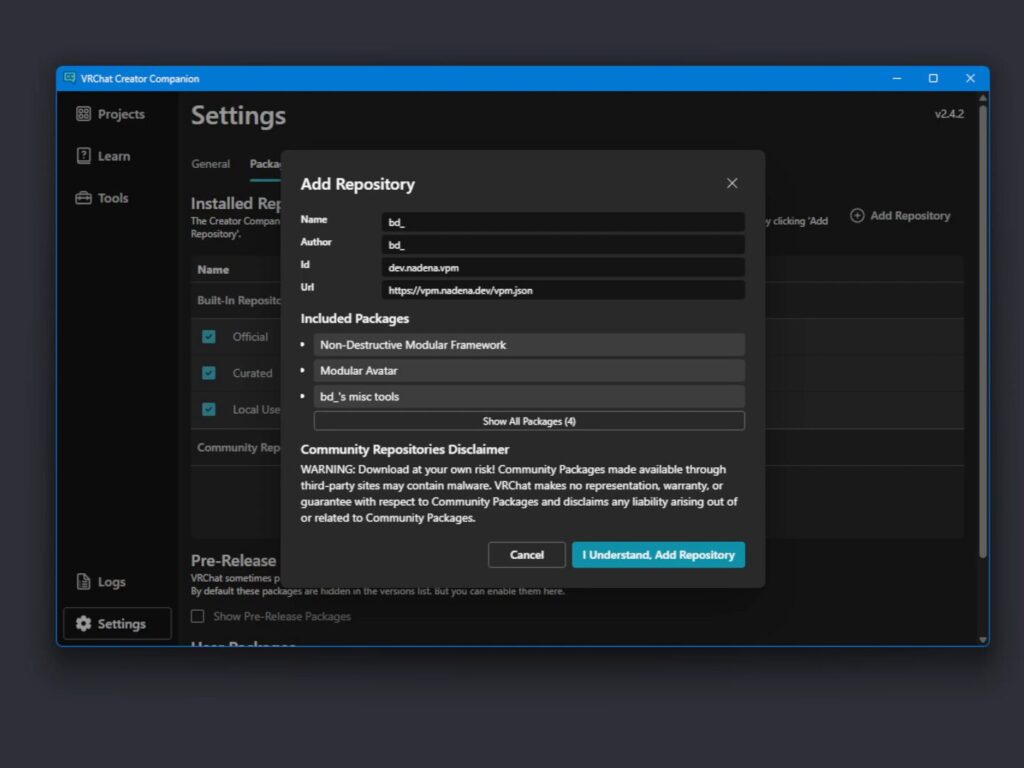Close the Add Repository dialog
Image resolution: width=1024 pixels, height=768 pixels.
coord(732,183)
